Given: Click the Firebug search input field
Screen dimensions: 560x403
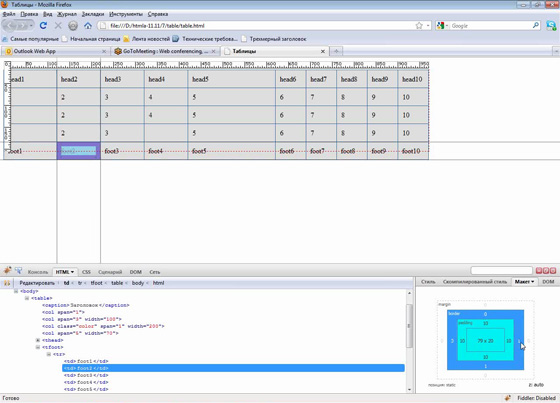Looking at the screenshot, I should pos(501,270).
